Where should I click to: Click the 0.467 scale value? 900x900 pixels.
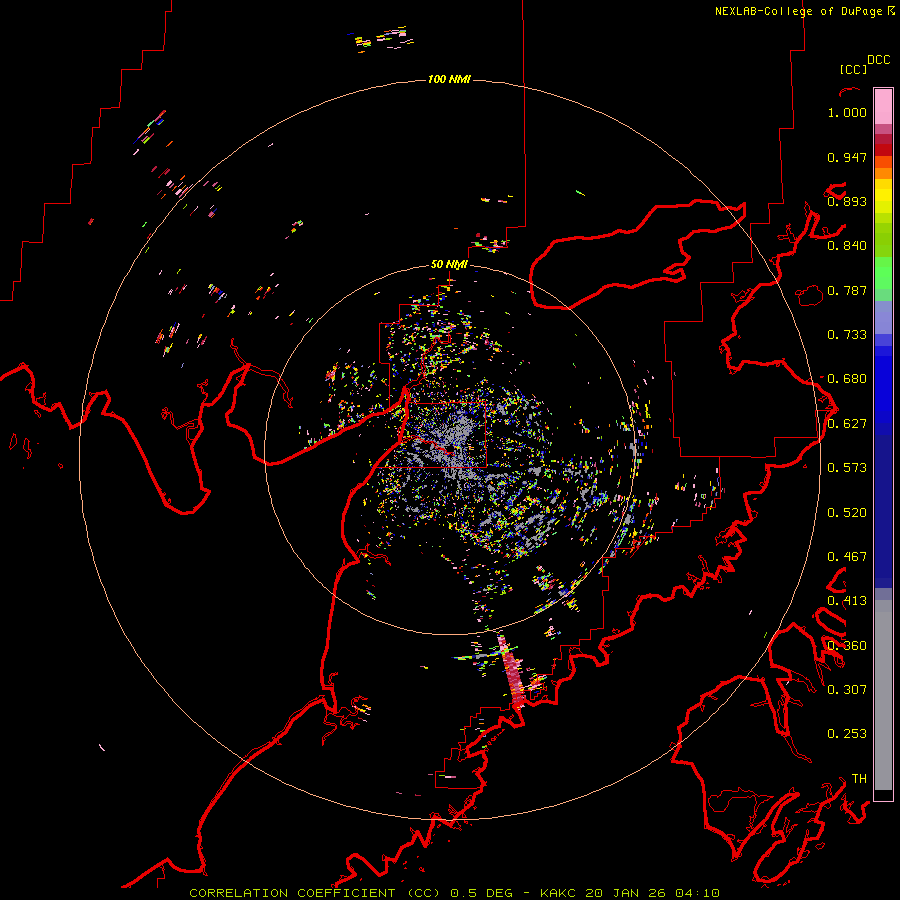click(x=847, y=557)
